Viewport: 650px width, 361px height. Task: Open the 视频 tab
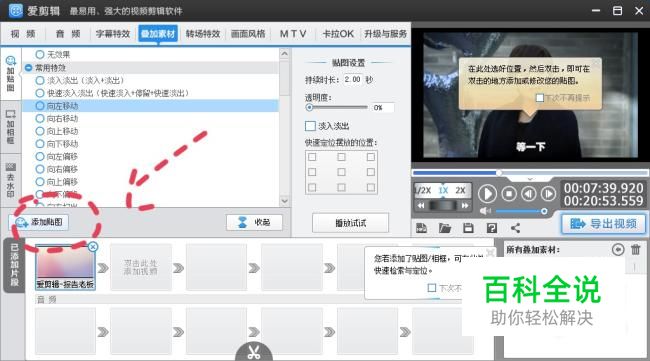click(23, 34)
